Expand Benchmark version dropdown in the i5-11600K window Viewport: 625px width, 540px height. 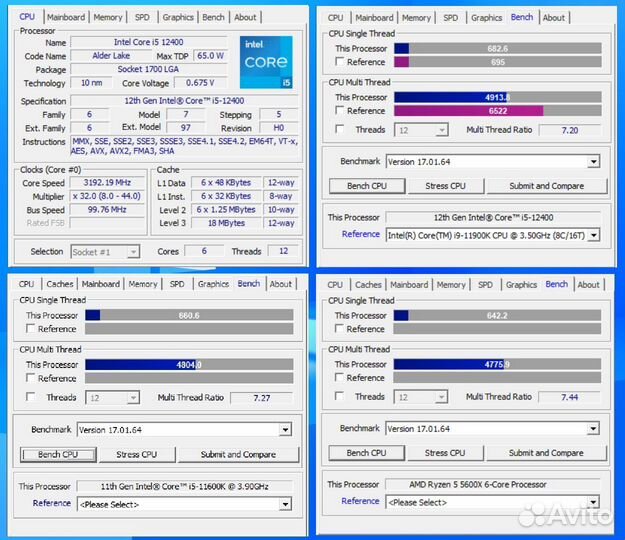coord(184,430)
